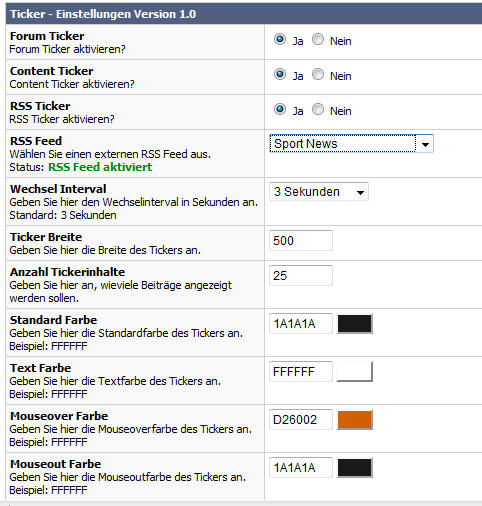Open the RSS Feed Sport News dropdown
This screenshot has width=482, height=506.
tap(351, 144)
